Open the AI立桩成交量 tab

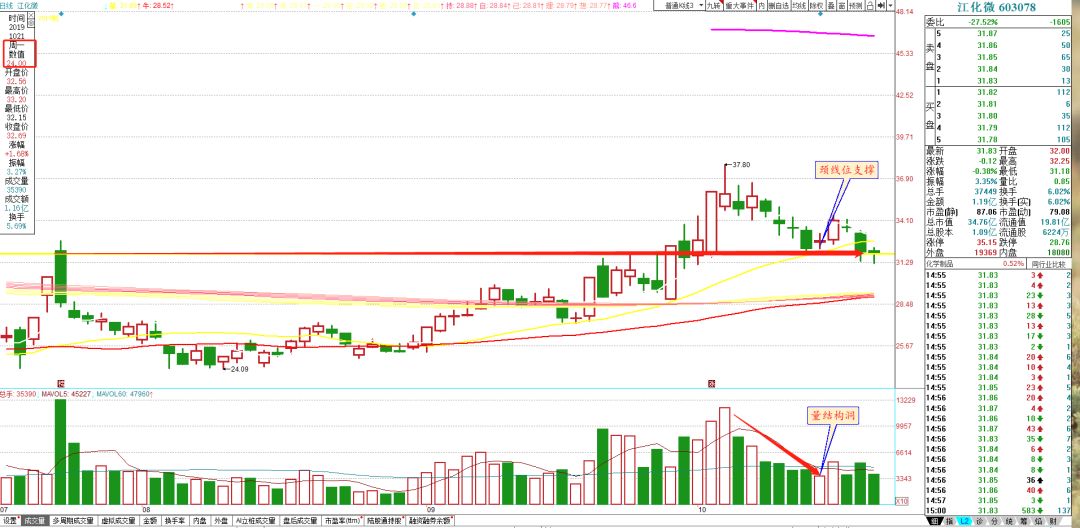pos(254,521)
